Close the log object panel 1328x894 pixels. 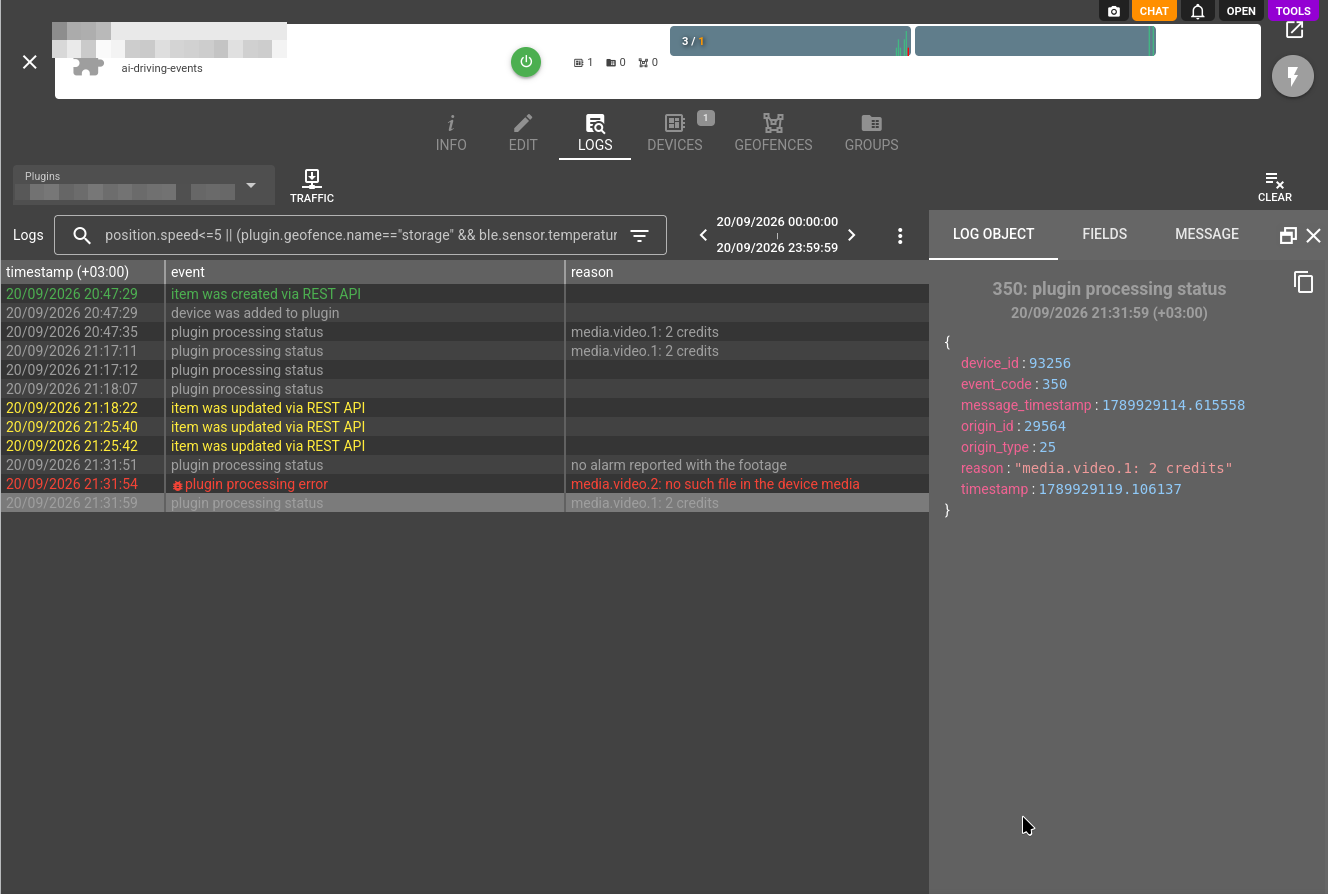coord(1314,236)
